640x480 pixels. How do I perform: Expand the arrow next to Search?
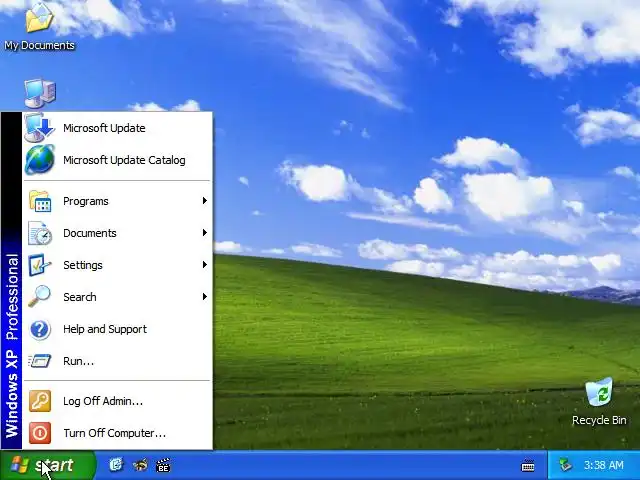coord(204,297)
